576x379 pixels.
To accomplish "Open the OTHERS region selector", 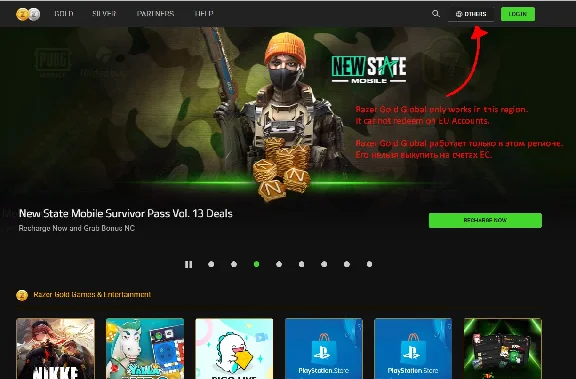I will click(471, 14).
